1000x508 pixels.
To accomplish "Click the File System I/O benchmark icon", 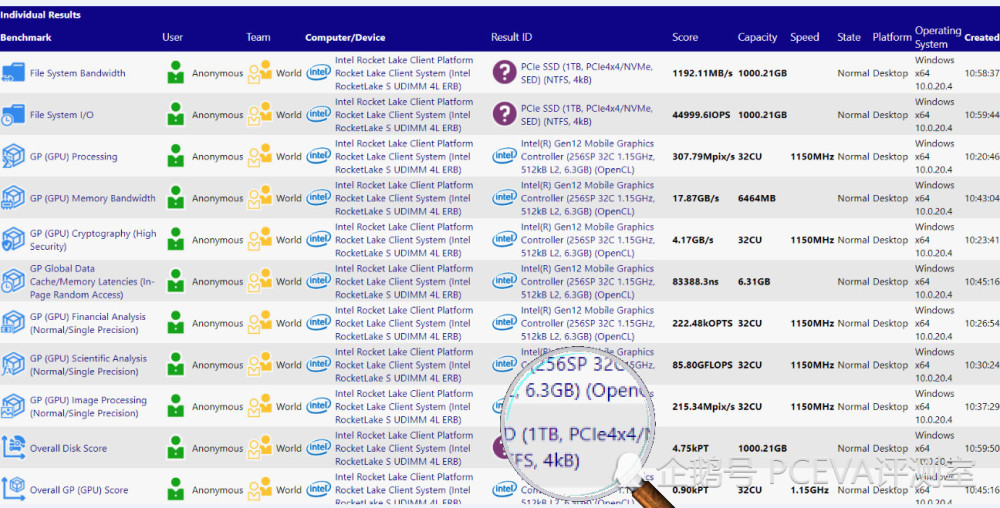I will click(x=13, y=115).
